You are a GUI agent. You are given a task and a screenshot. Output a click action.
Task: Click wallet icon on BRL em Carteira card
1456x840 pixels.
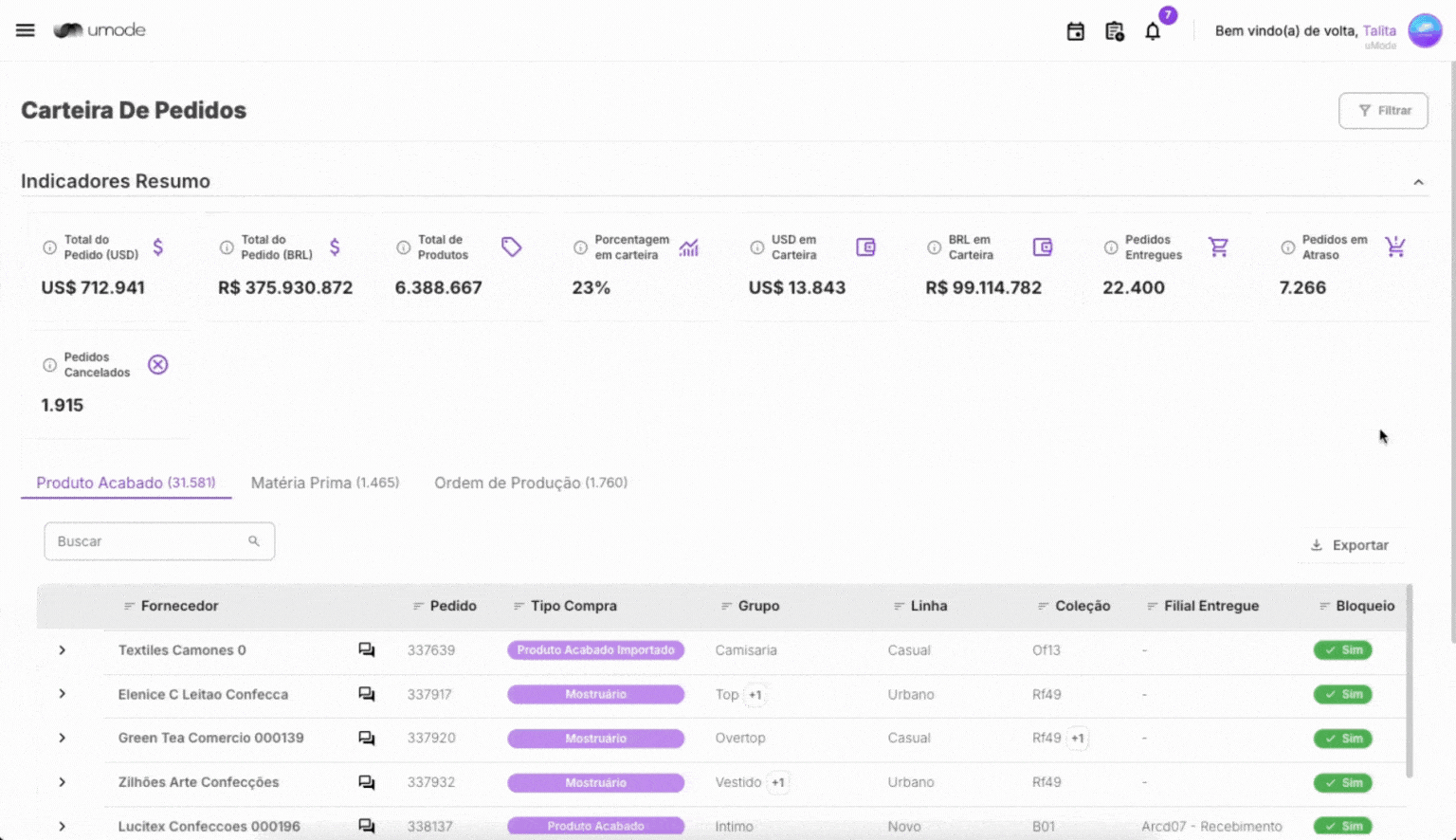click(x=1043, y=247)
